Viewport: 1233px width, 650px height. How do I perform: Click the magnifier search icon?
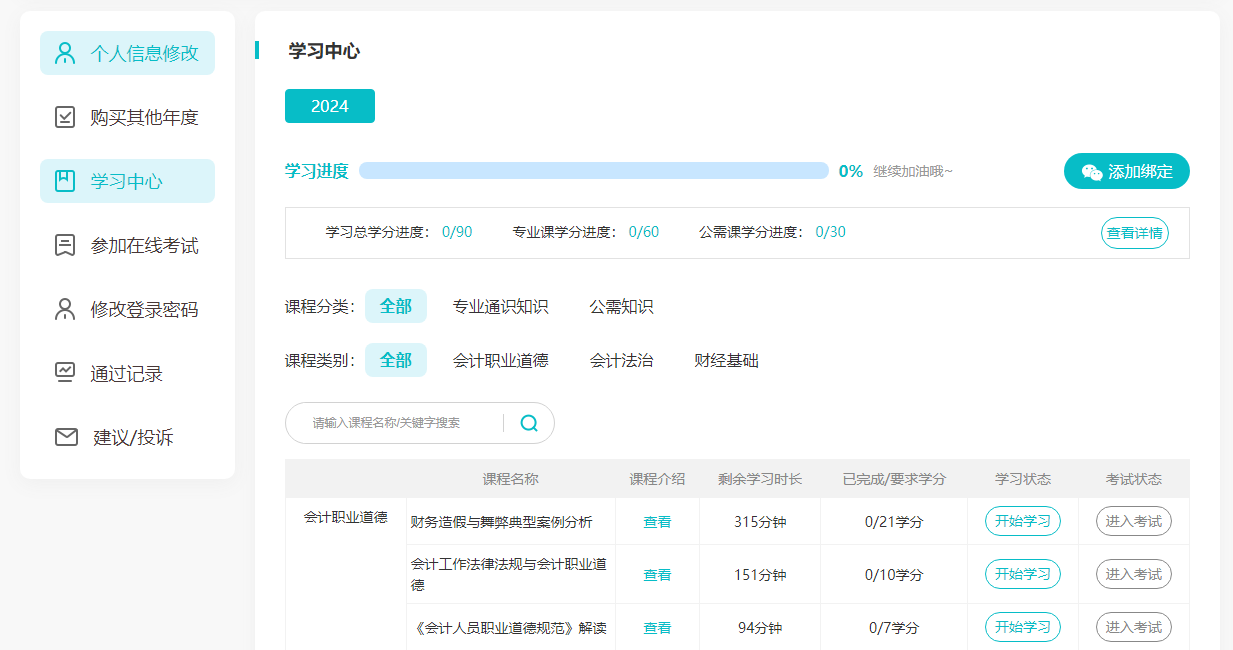click(x=529, y=423)
